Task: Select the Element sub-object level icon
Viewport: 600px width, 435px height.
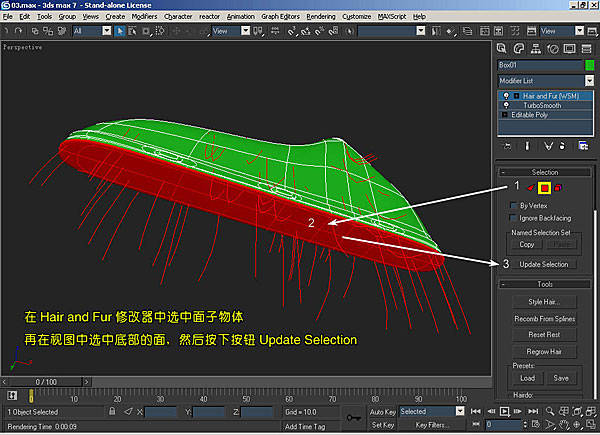Action: tap(558, 187)
